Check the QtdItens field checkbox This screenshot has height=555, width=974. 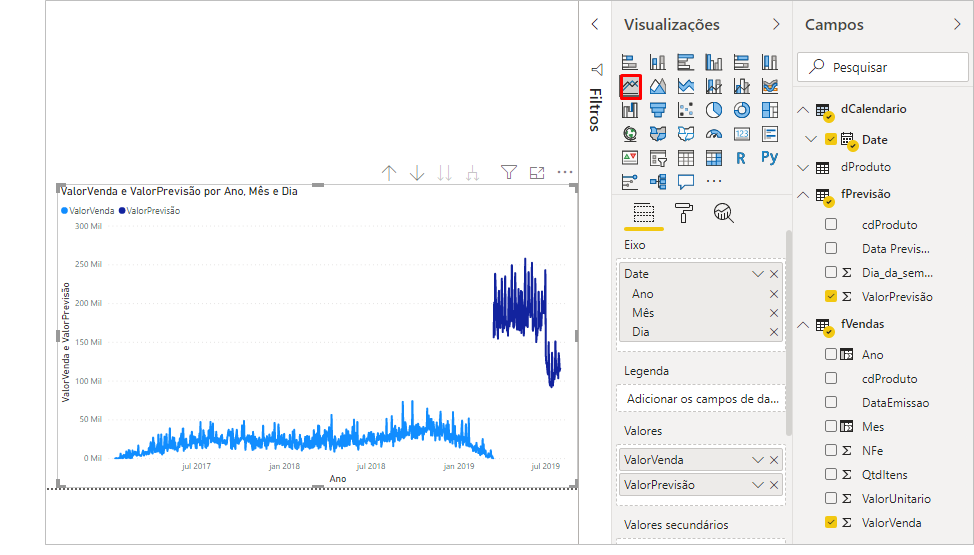pos(831,474)
